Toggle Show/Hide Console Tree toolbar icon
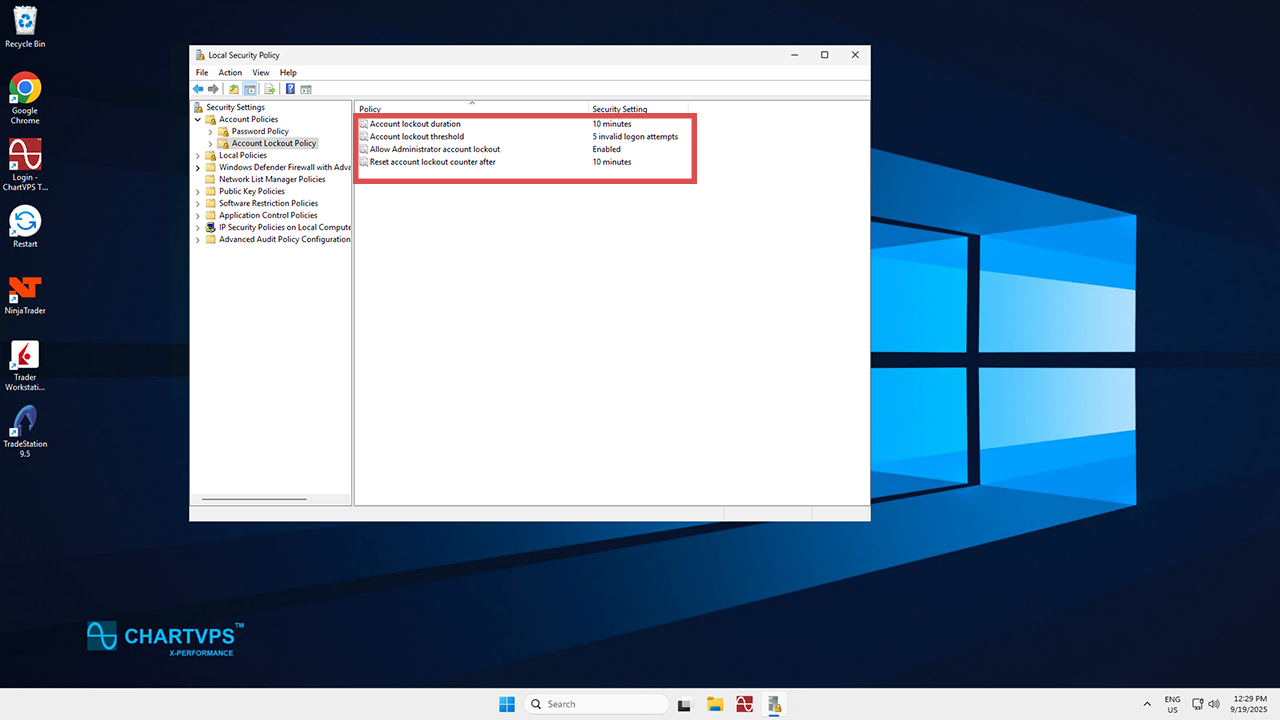Screen dimensions: 1280x720 tap(250, 89)
